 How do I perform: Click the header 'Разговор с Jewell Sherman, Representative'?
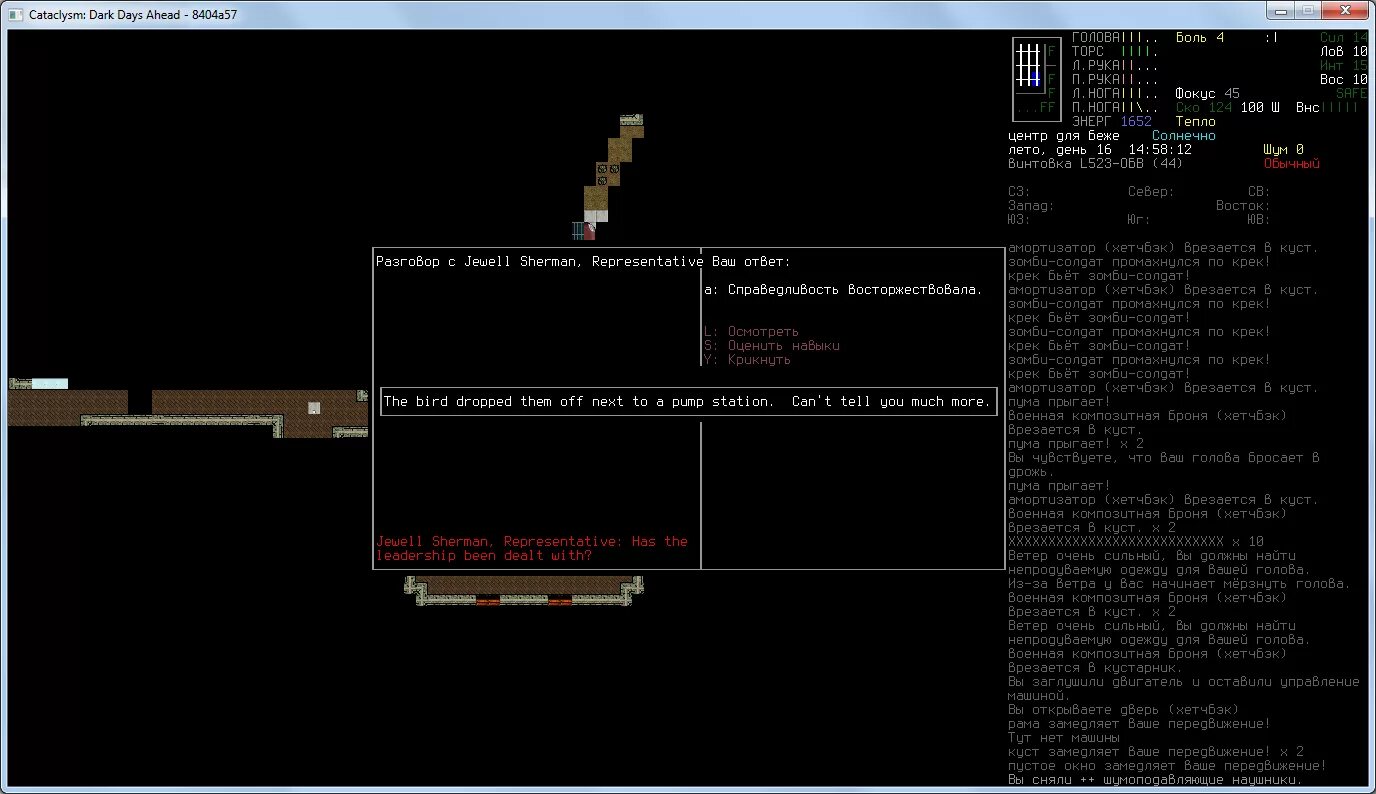pos(539,262)
